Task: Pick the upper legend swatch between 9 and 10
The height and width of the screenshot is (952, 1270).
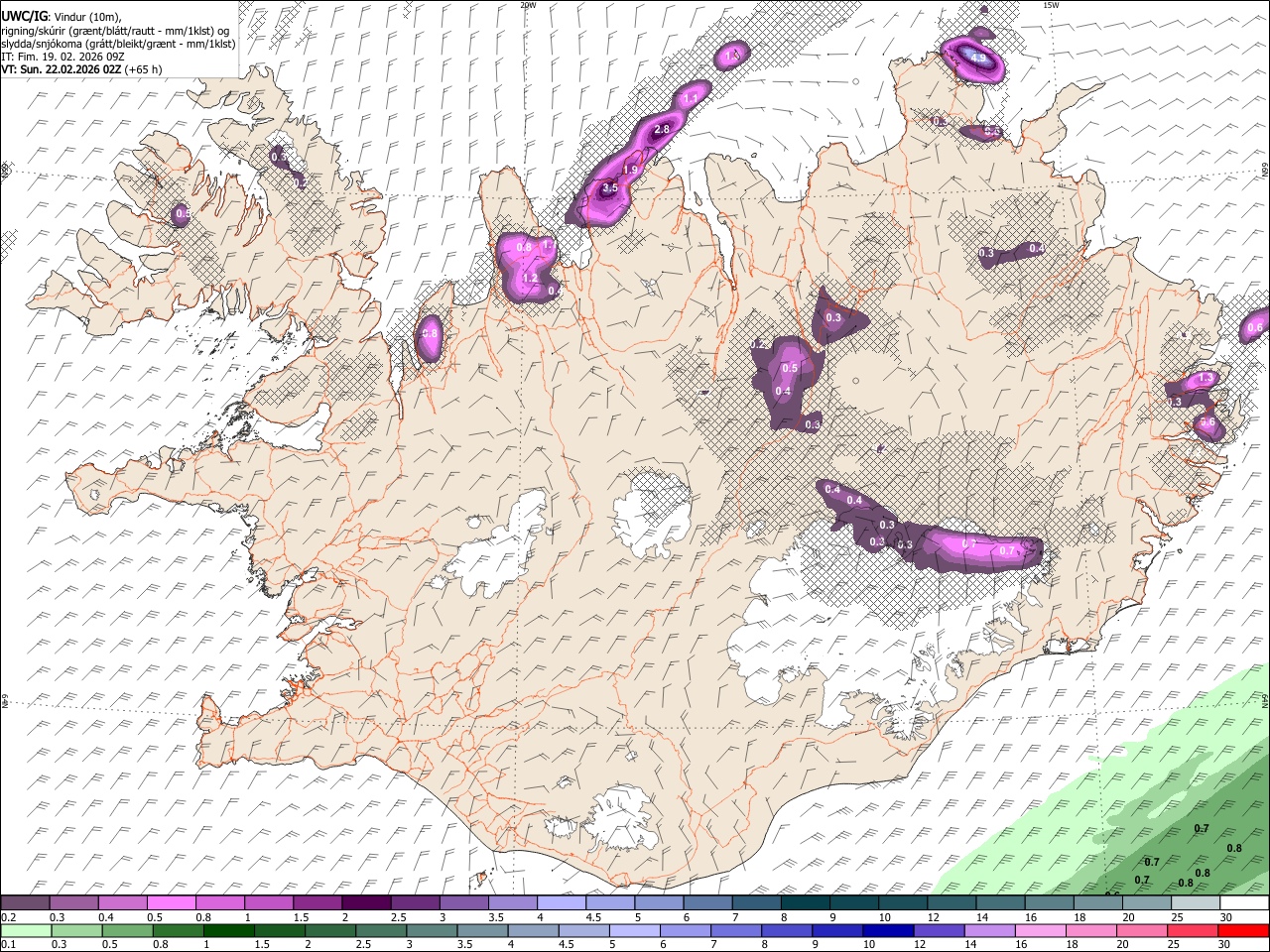Action: click(854, 902)
